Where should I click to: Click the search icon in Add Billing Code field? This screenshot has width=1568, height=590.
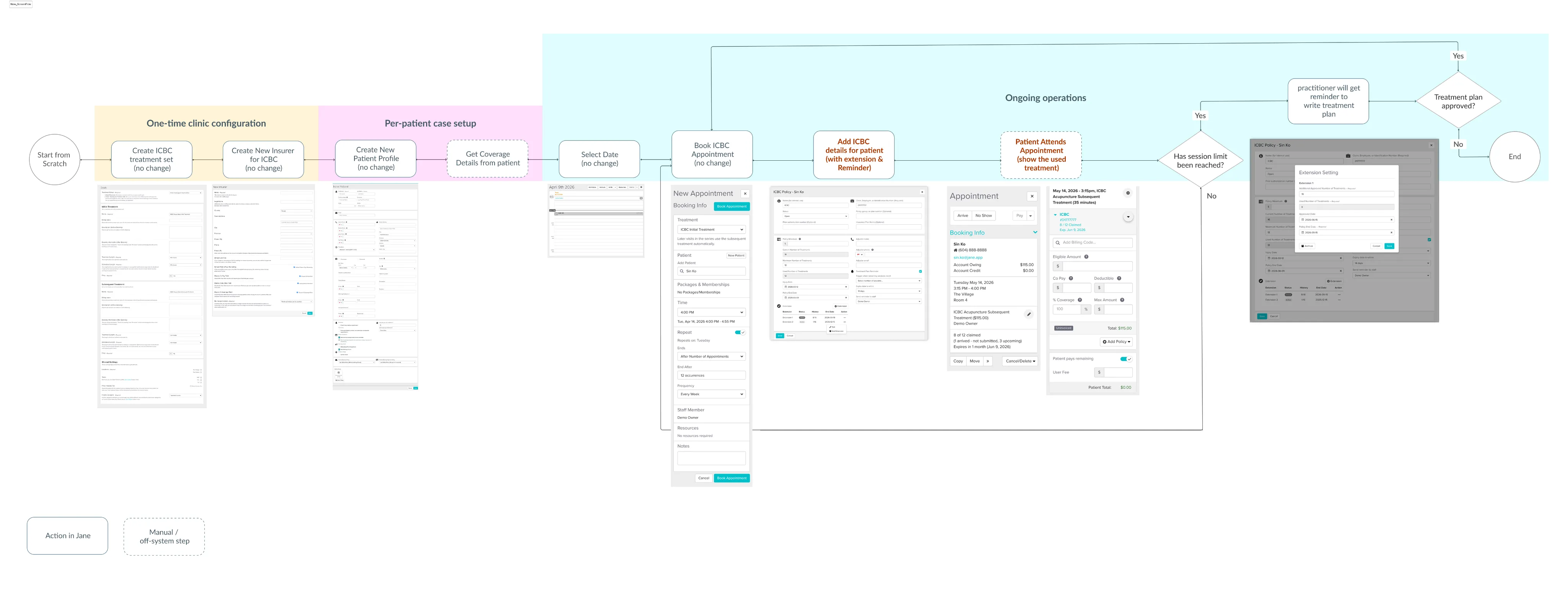tap(1058, 243)
